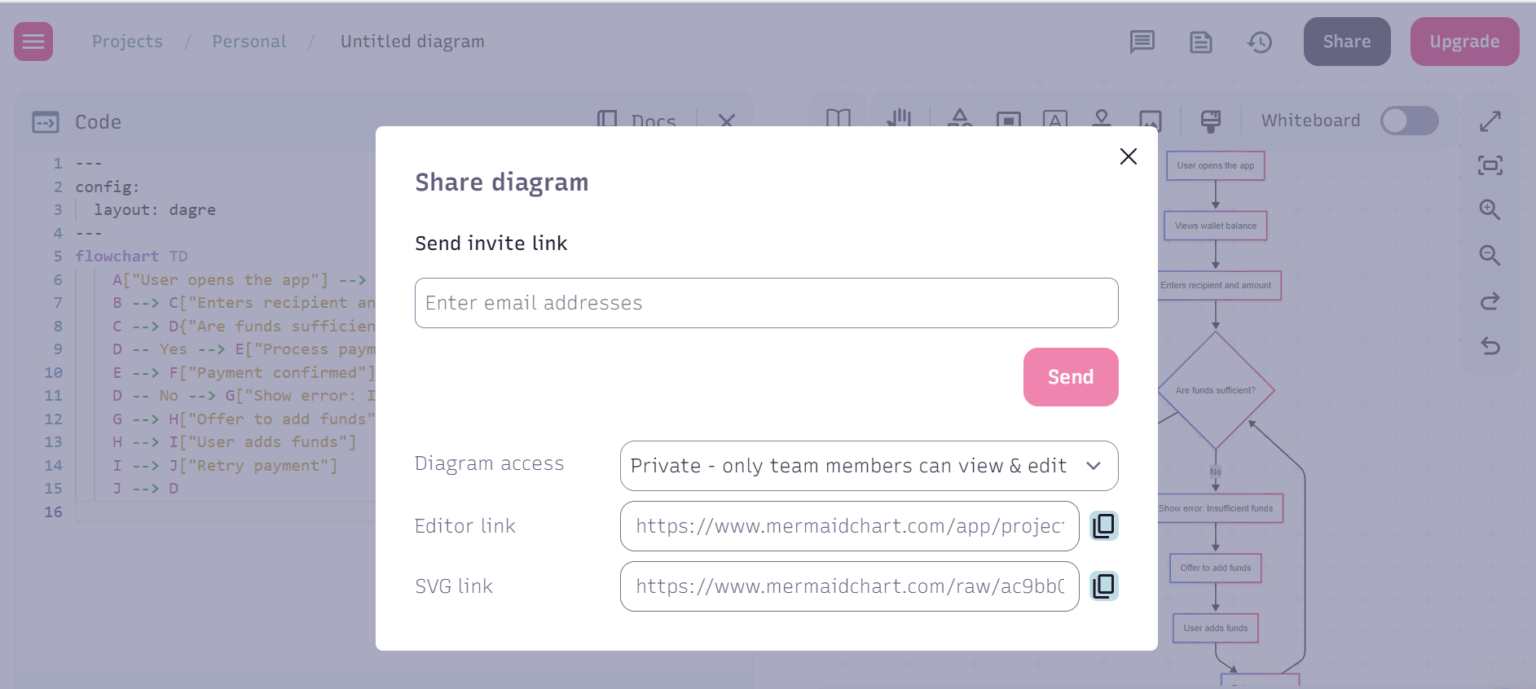Open the comments panel
The width and height of the screenshot is (1536, 689).
(x=1142, y=42)
